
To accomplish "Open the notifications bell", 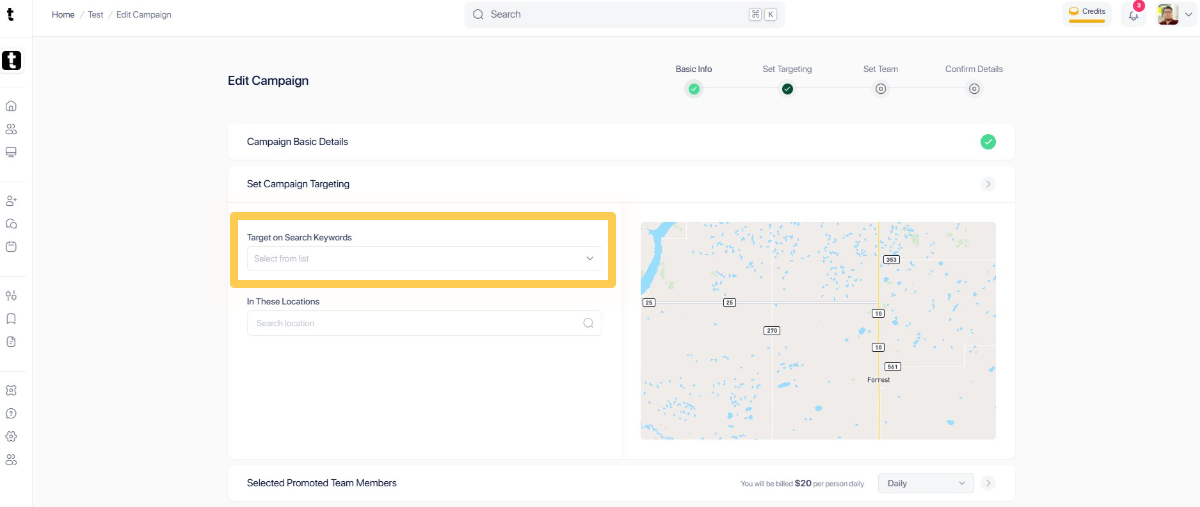I will tap(1133, 15).
